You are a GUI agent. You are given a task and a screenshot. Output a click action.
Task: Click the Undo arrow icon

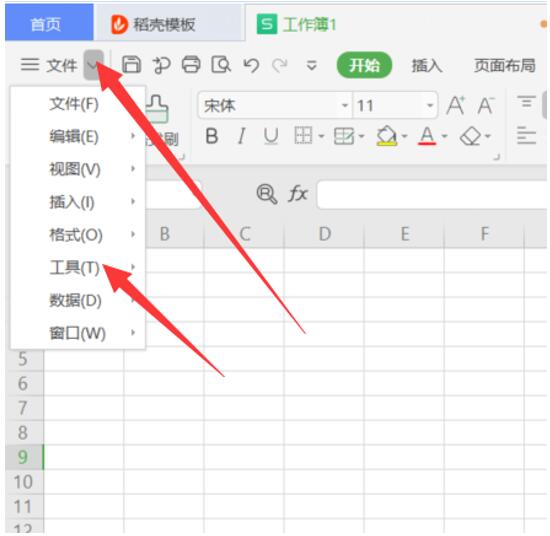(251, 65)
